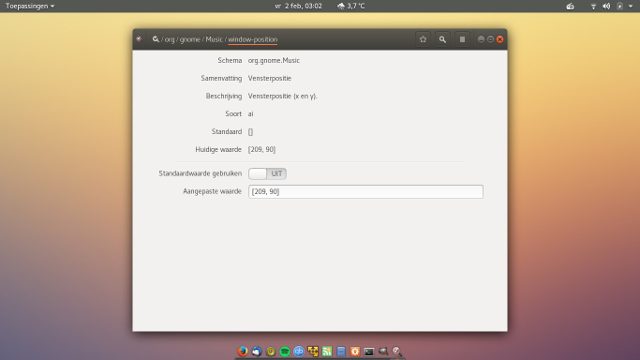Navigate to the org path segment
Screen dimensions: 640x360
(169, 40)
